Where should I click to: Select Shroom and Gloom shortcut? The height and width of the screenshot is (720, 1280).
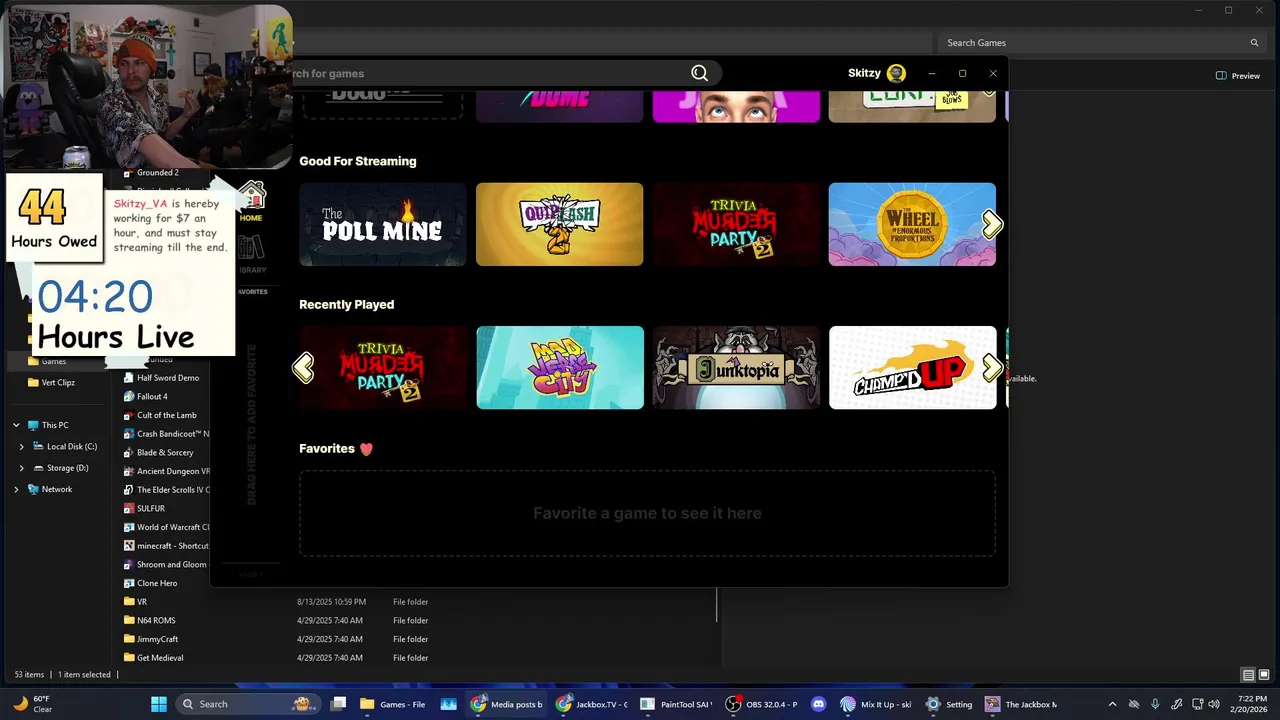click(x=164, y=564)
